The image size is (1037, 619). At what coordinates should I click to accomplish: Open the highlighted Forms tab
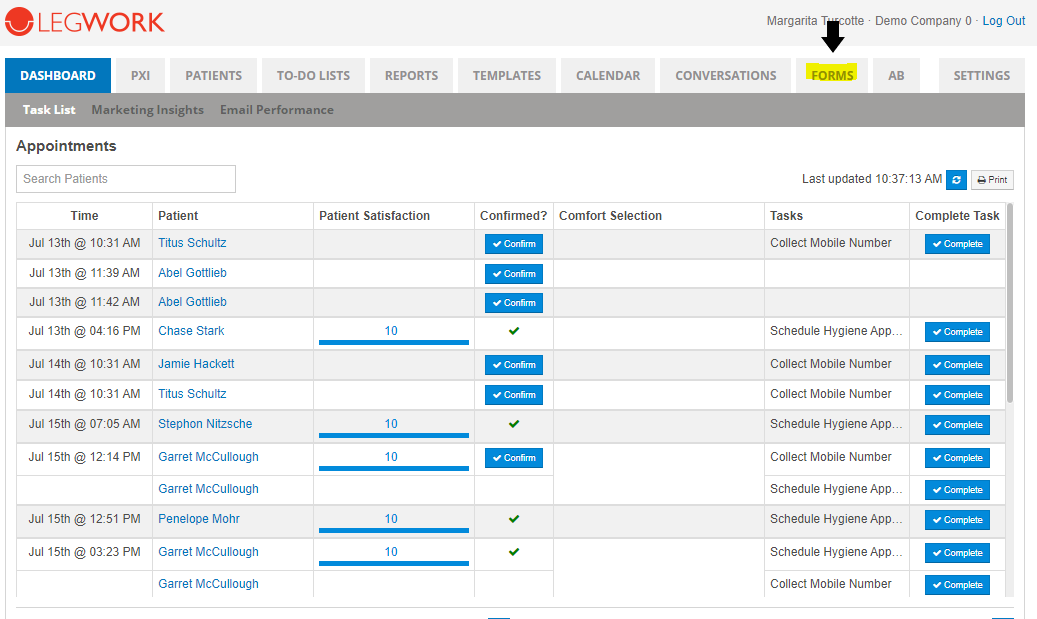click(832, 76)
